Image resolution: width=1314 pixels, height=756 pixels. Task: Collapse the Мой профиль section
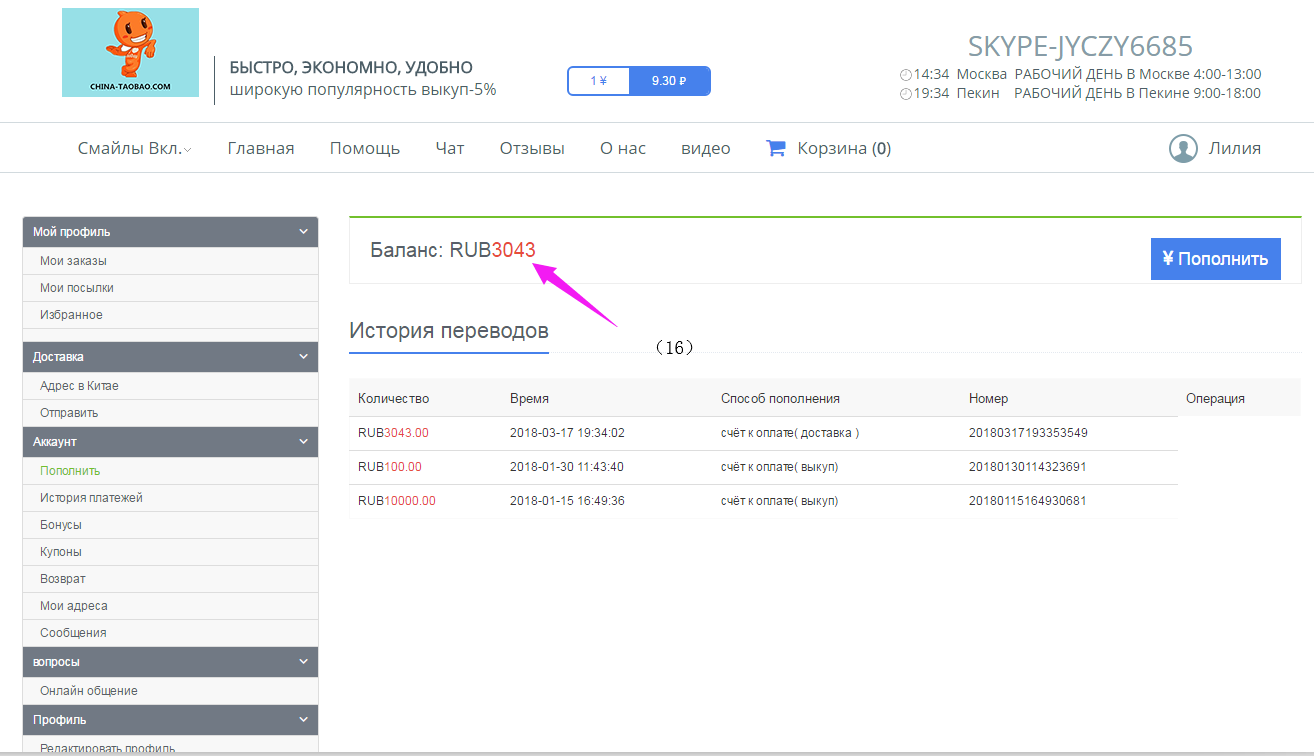click(x=304, y=232)
